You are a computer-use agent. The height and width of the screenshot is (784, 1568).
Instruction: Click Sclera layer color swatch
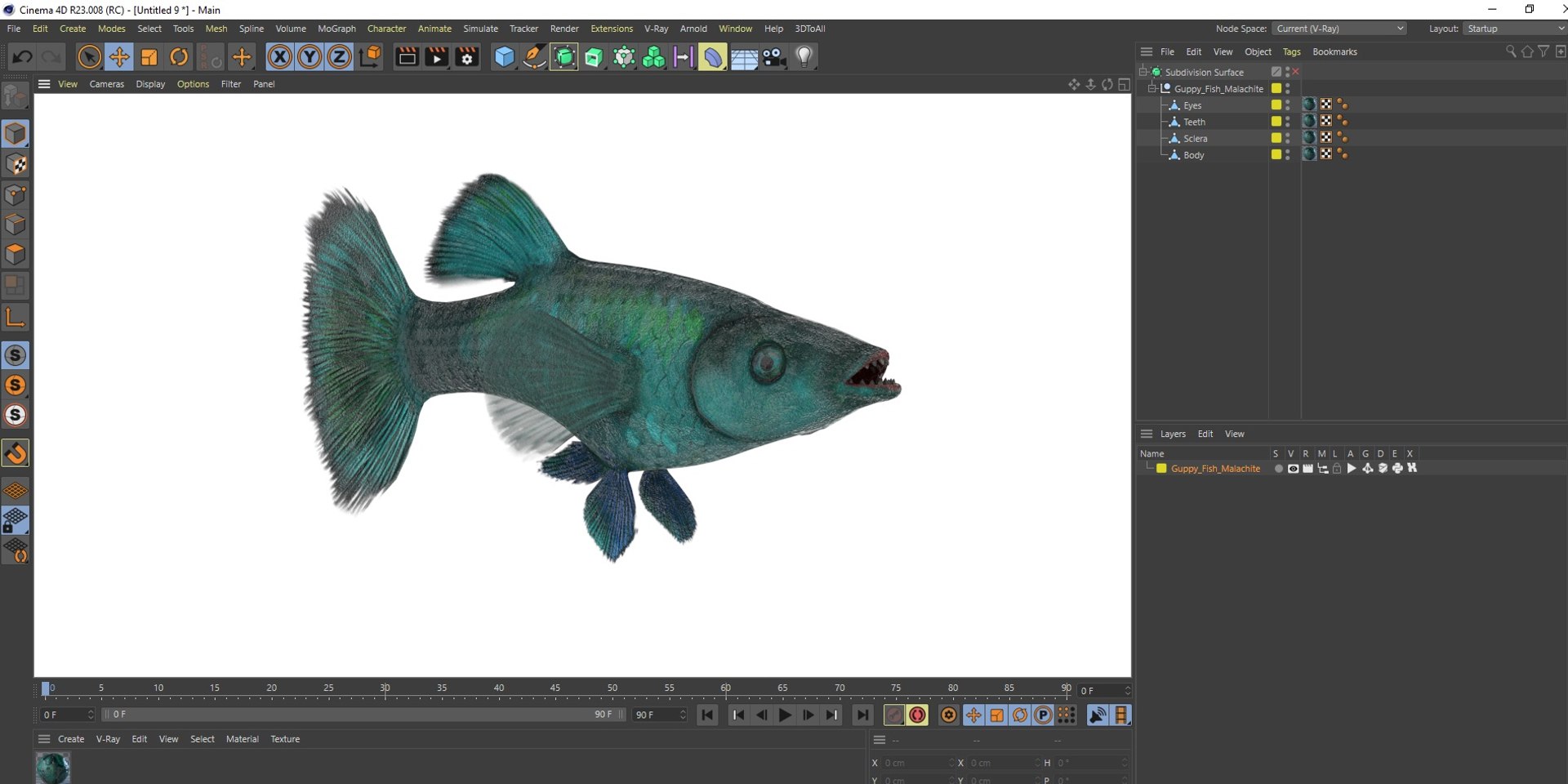[1276, 138]
